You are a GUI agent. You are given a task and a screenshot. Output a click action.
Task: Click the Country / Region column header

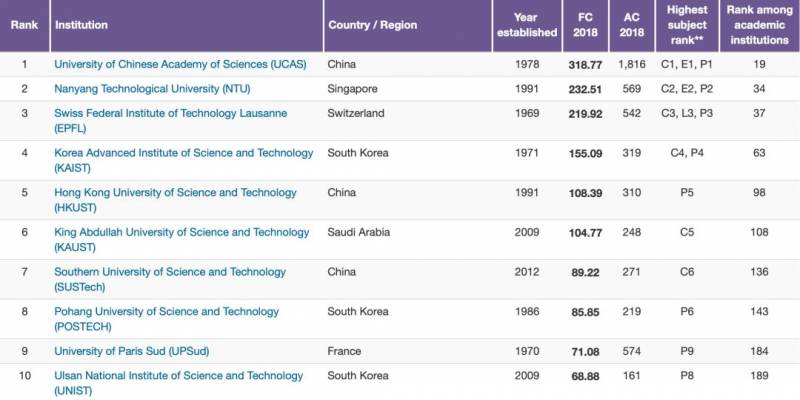[372, 25]
